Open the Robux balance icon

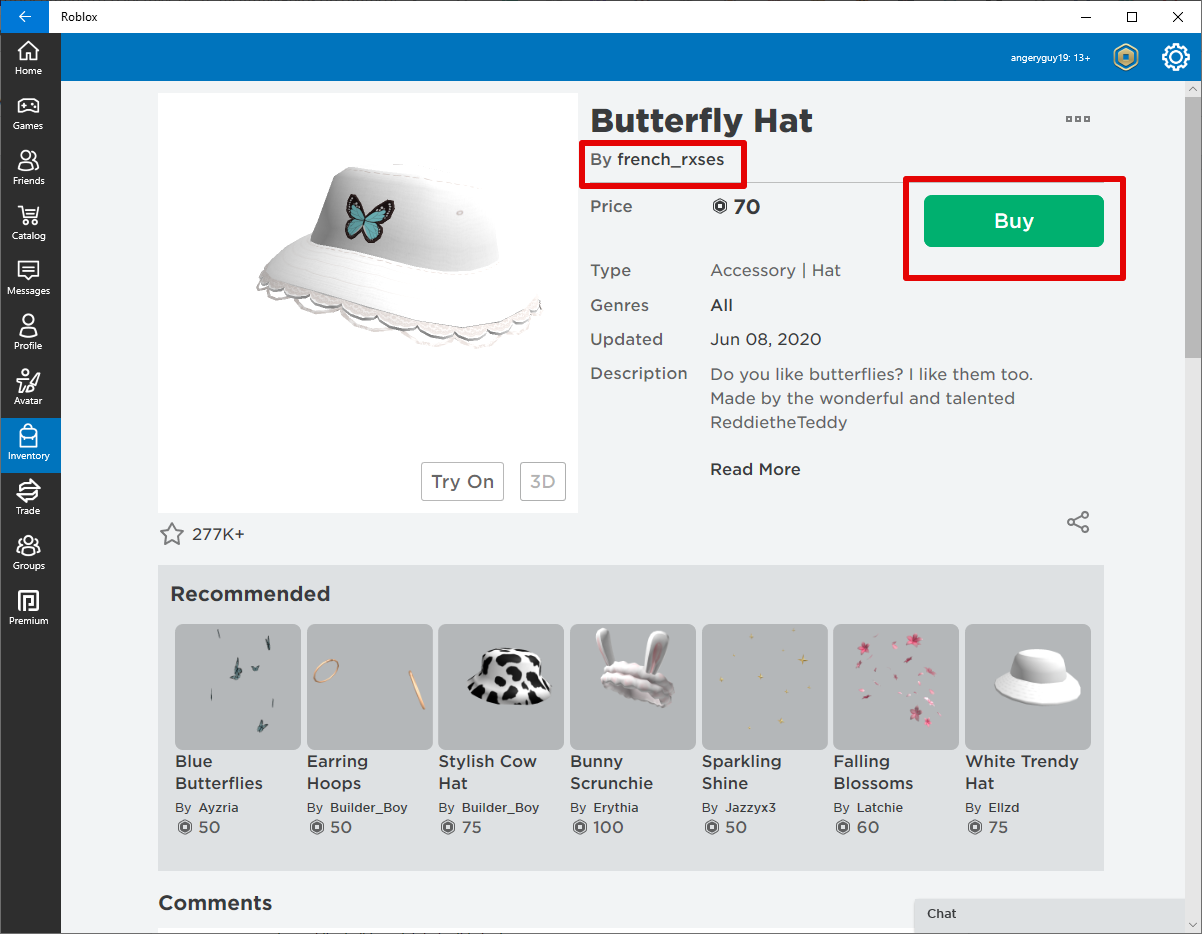[1127, 58]
